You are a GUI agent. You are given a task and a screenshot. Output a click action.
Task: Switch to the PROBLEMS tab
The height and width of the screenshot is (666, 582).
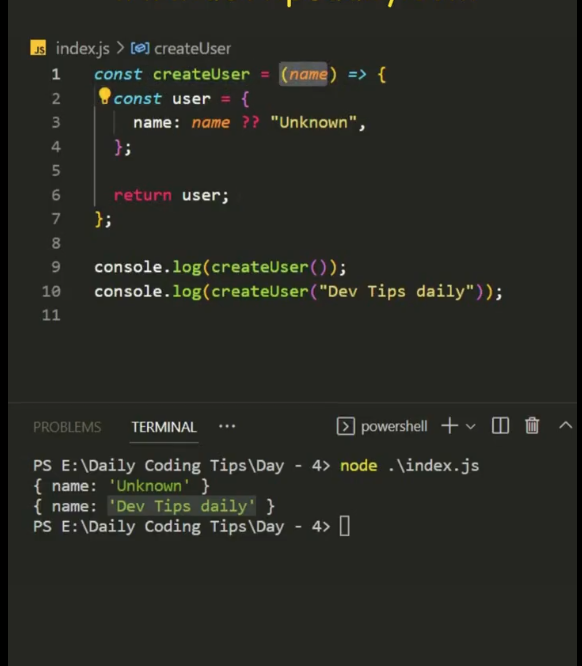(x=67, y=427)
